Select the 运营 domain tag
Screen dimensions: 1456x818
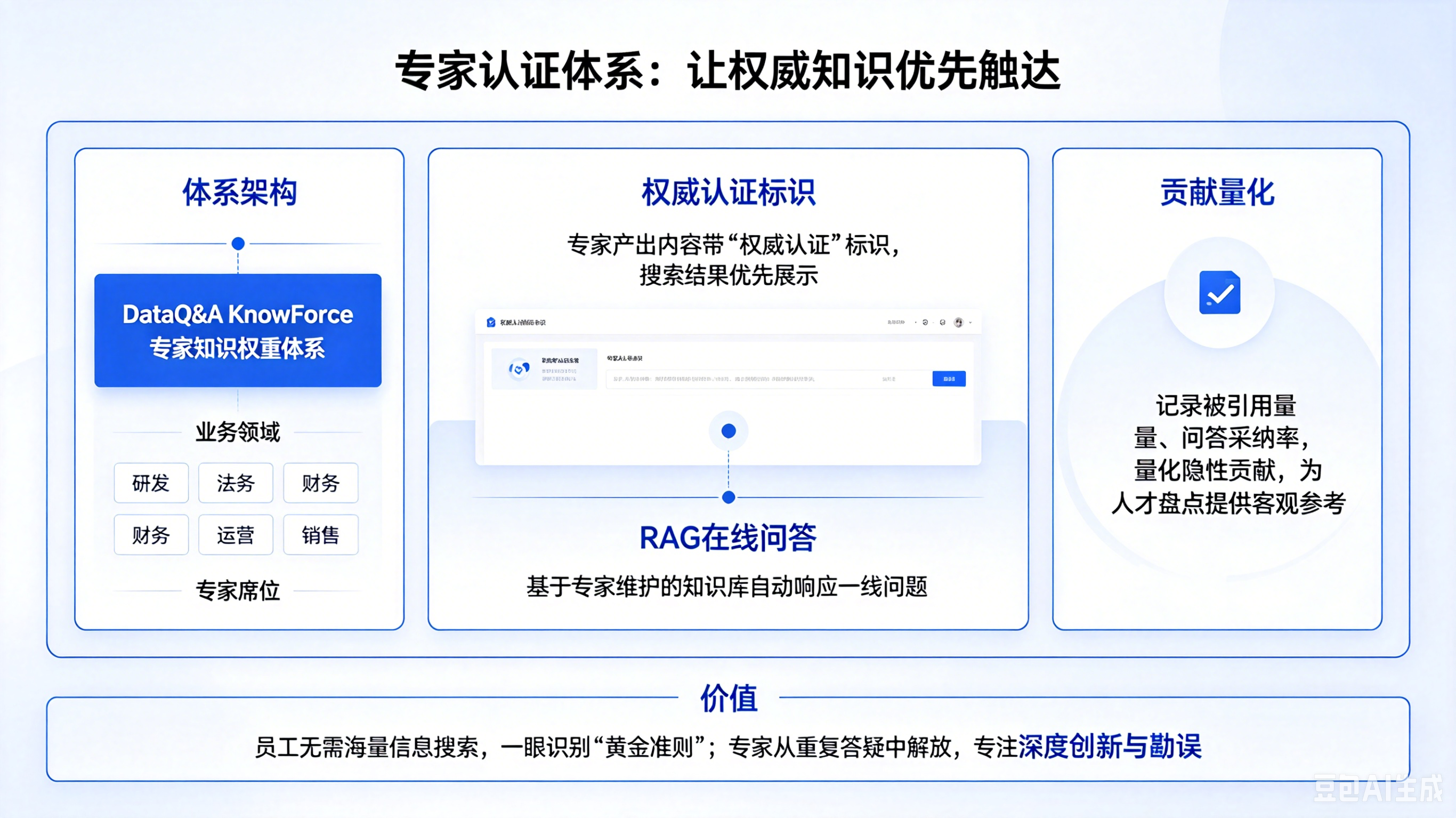(236, 535)
